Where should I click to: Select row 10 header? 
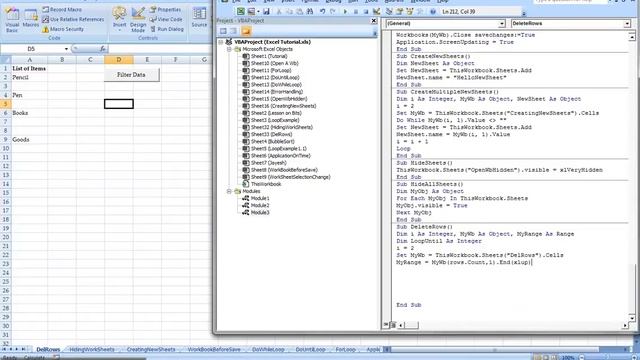(x=5, y=149)
